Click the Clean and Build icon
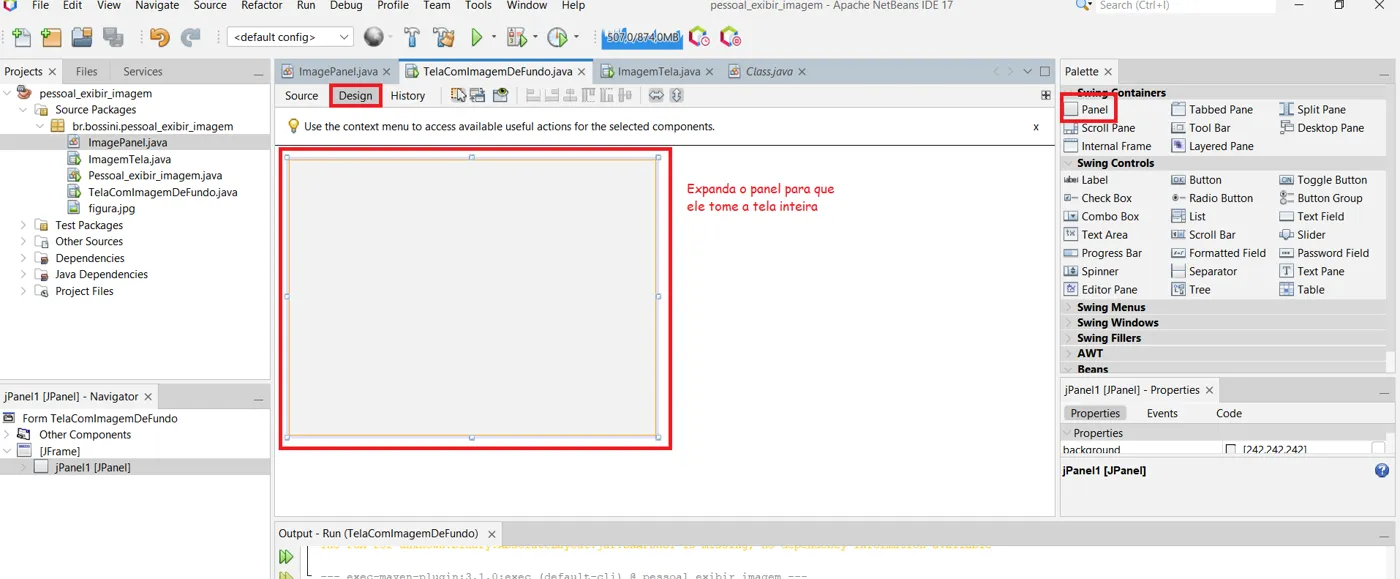 tap(444, 38)
